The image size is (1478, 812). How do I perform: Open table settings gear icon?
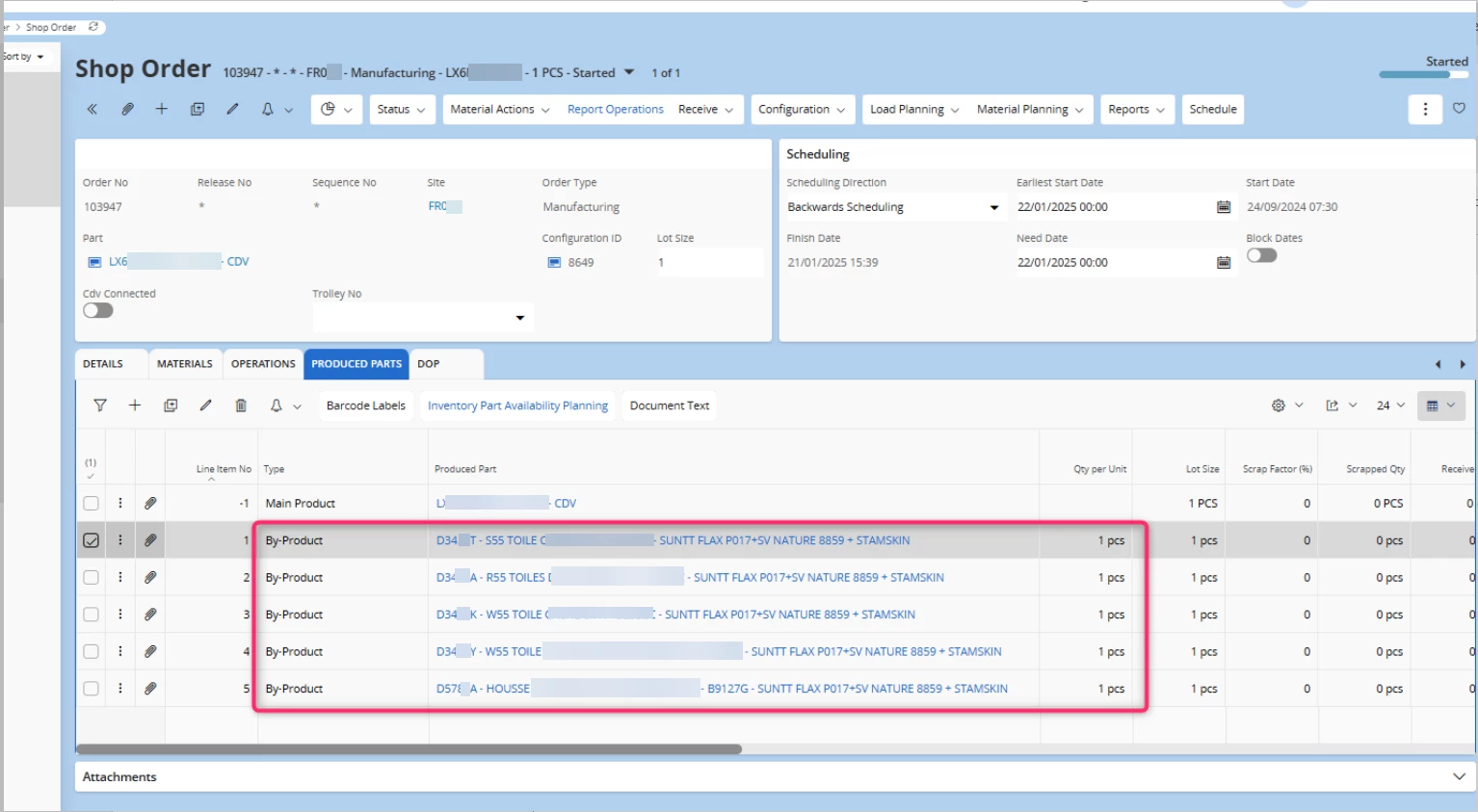coord(1279,406)
